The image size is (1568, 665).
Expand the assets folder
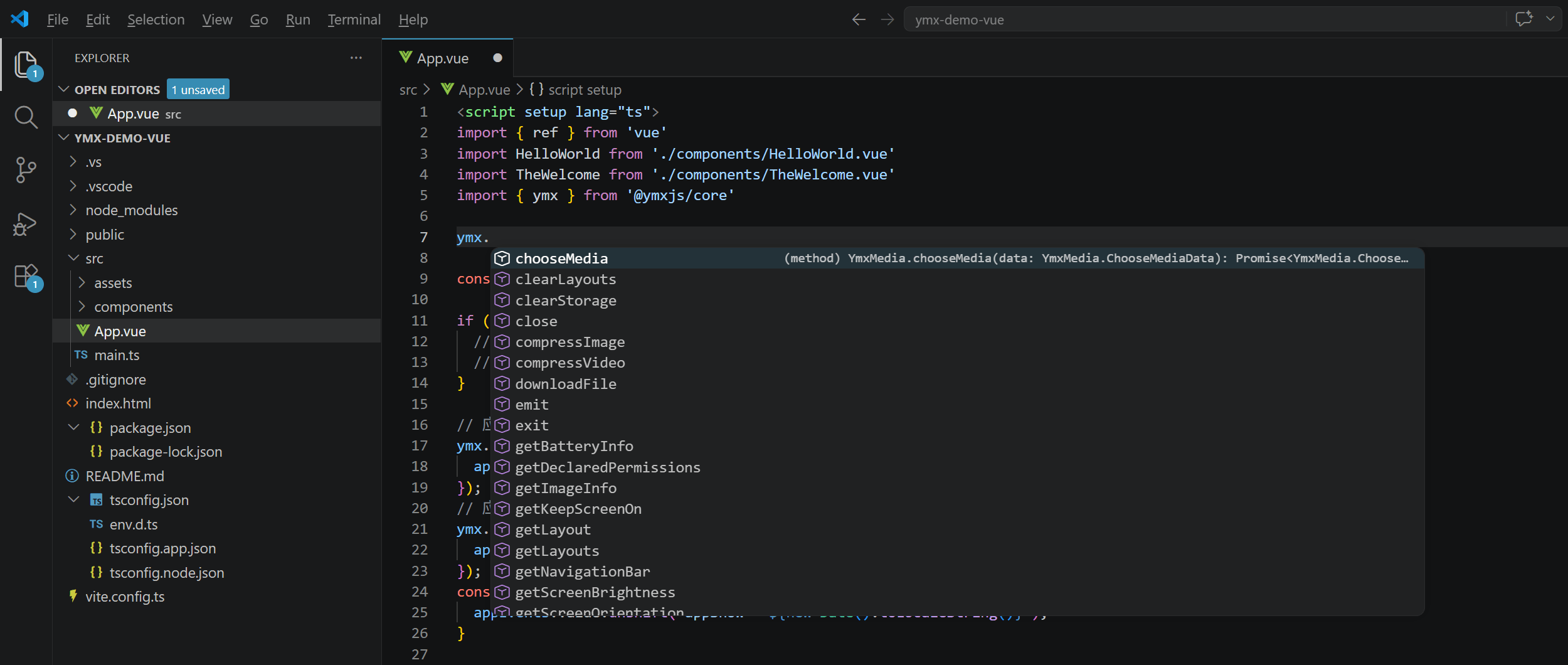82,282
